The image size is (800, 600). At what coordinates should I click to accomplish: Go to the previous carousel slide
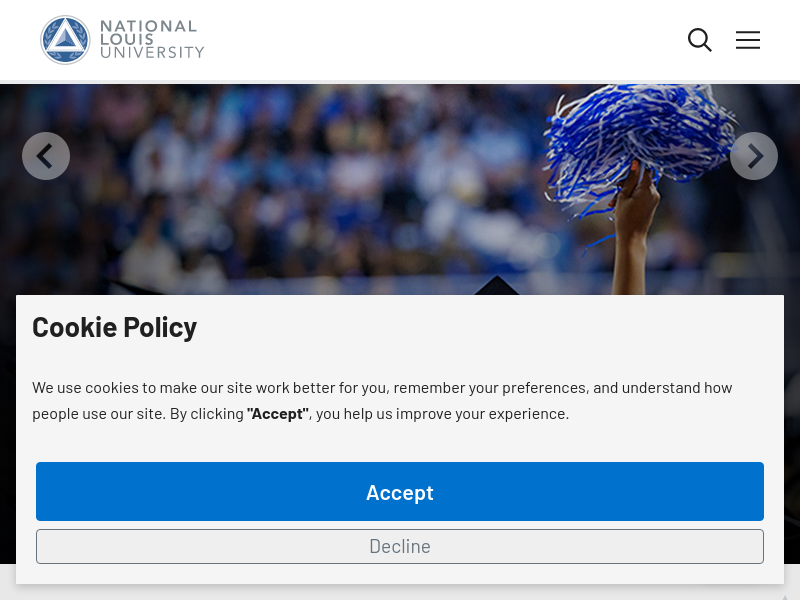46,156
